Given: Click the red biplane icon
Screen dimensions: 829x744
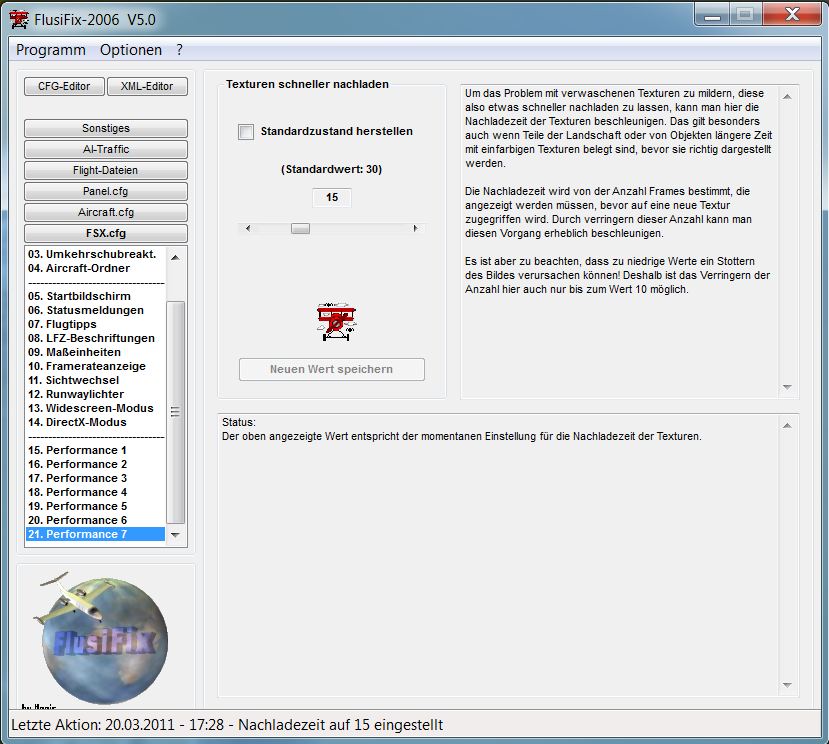Looking at the screenshot, I should pyautogui.click(x=336, y=322).
